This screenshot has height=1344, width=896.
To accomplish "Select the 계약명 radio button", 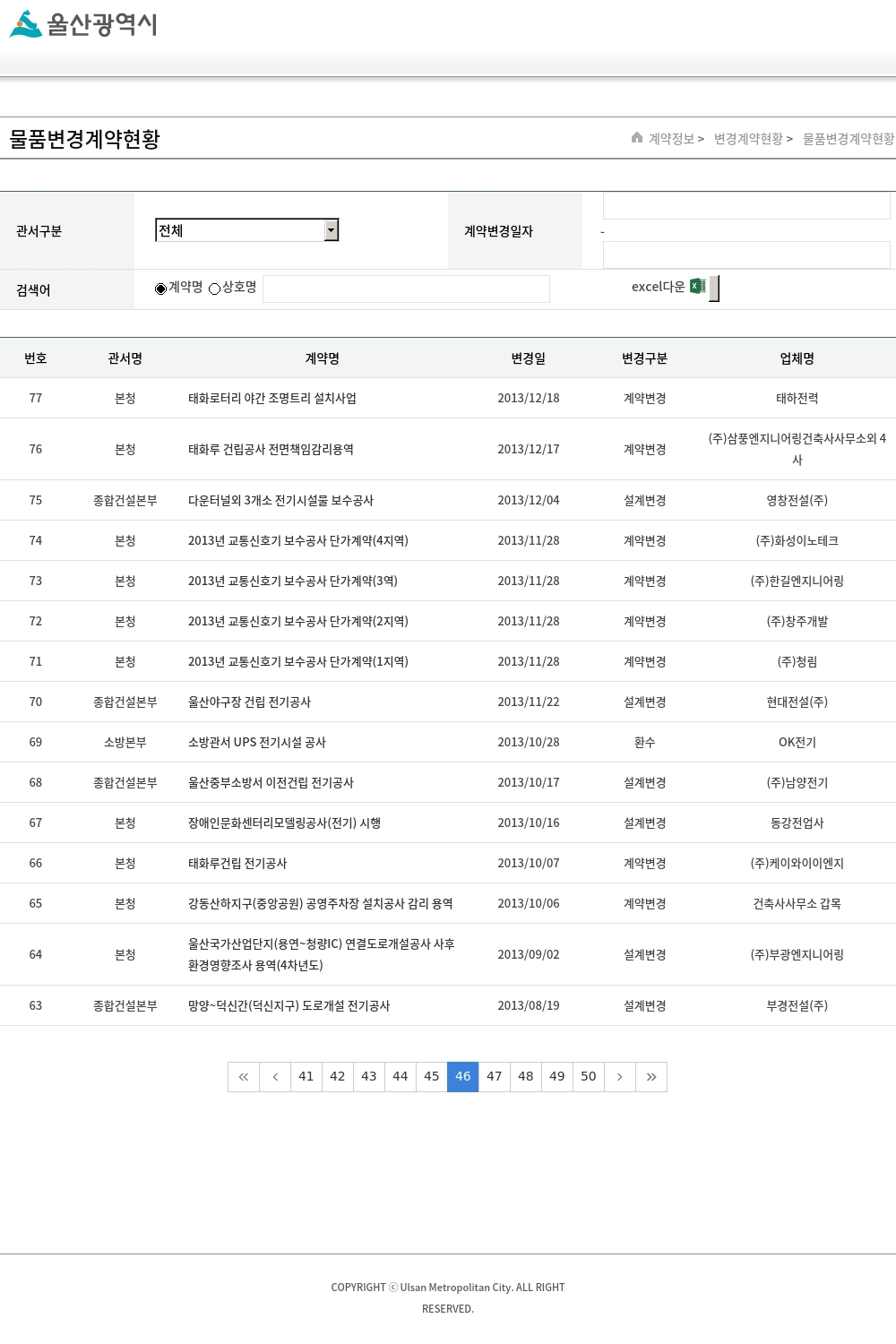I will coord(161,289).
